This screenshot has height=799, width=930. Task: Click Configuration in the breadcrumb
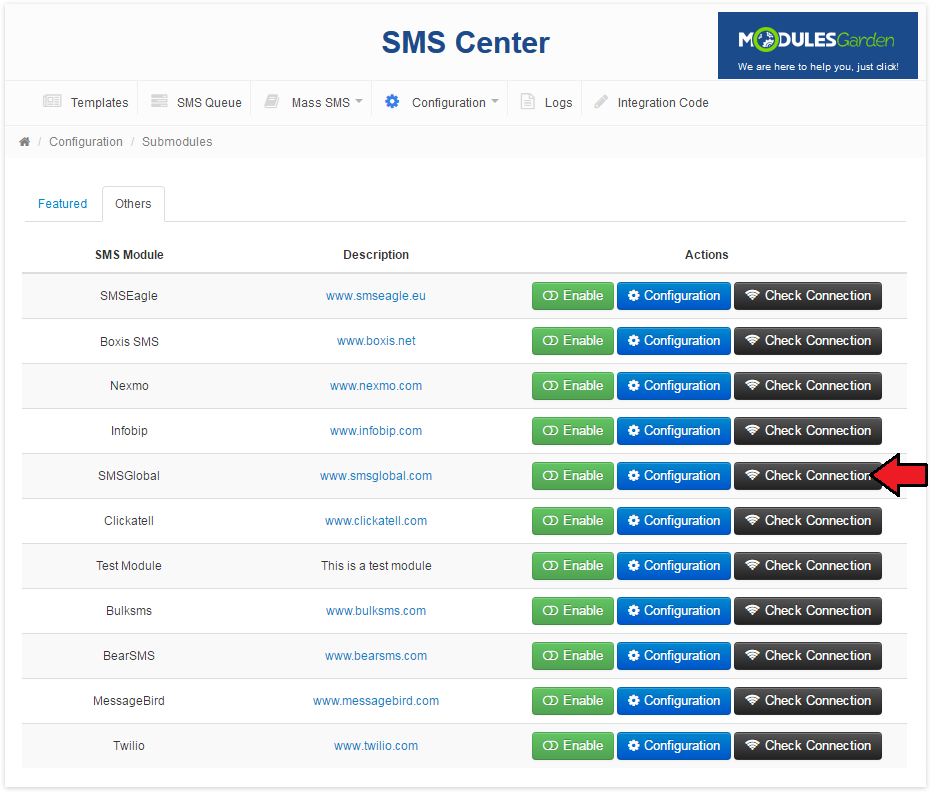point(86,142)
